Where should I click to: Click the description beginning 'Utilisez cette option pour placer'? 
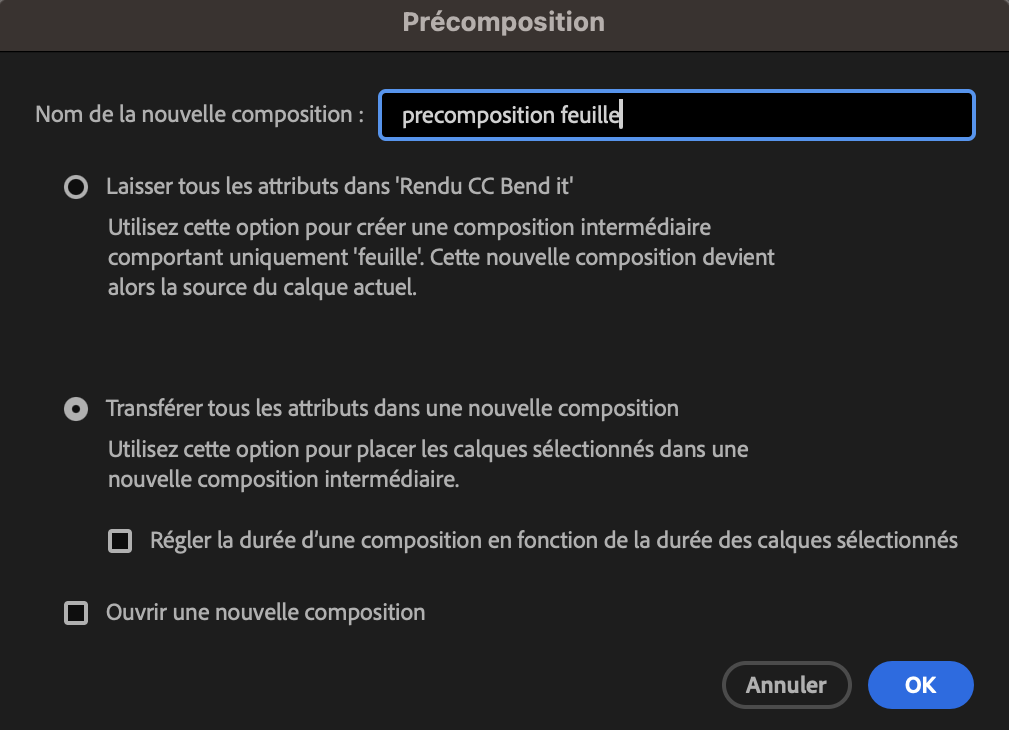pos(428,450)
